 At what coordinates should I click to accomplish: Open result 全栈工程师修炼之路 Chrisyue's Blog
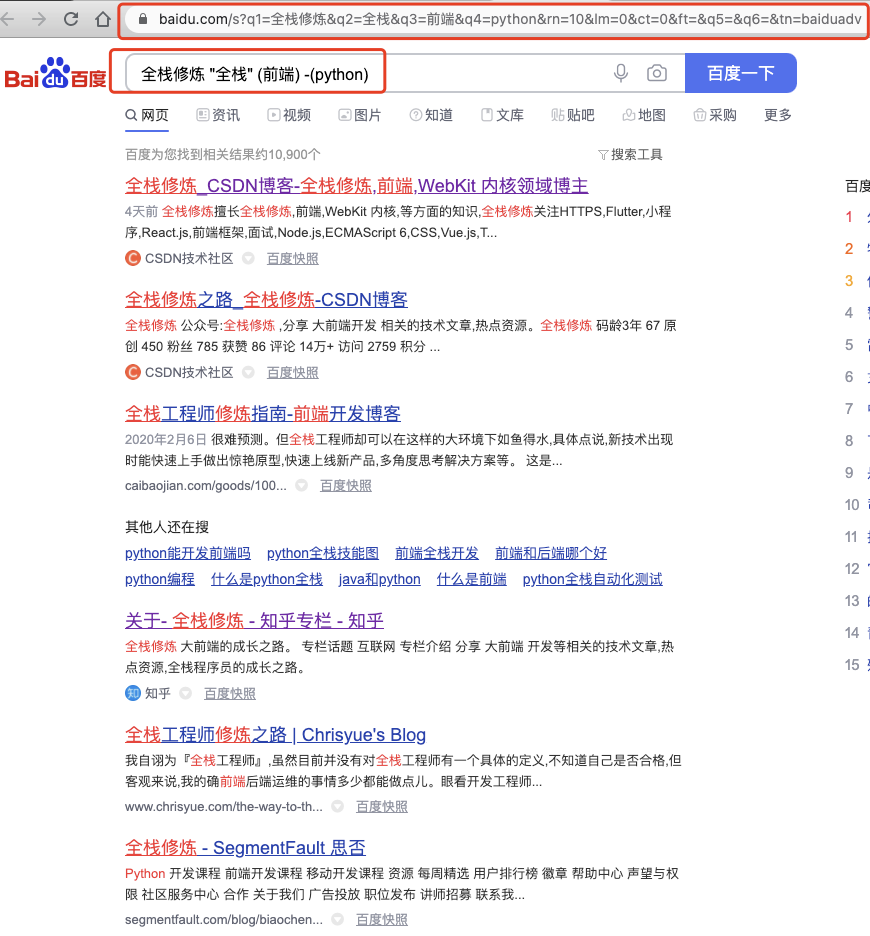[275, 735]
